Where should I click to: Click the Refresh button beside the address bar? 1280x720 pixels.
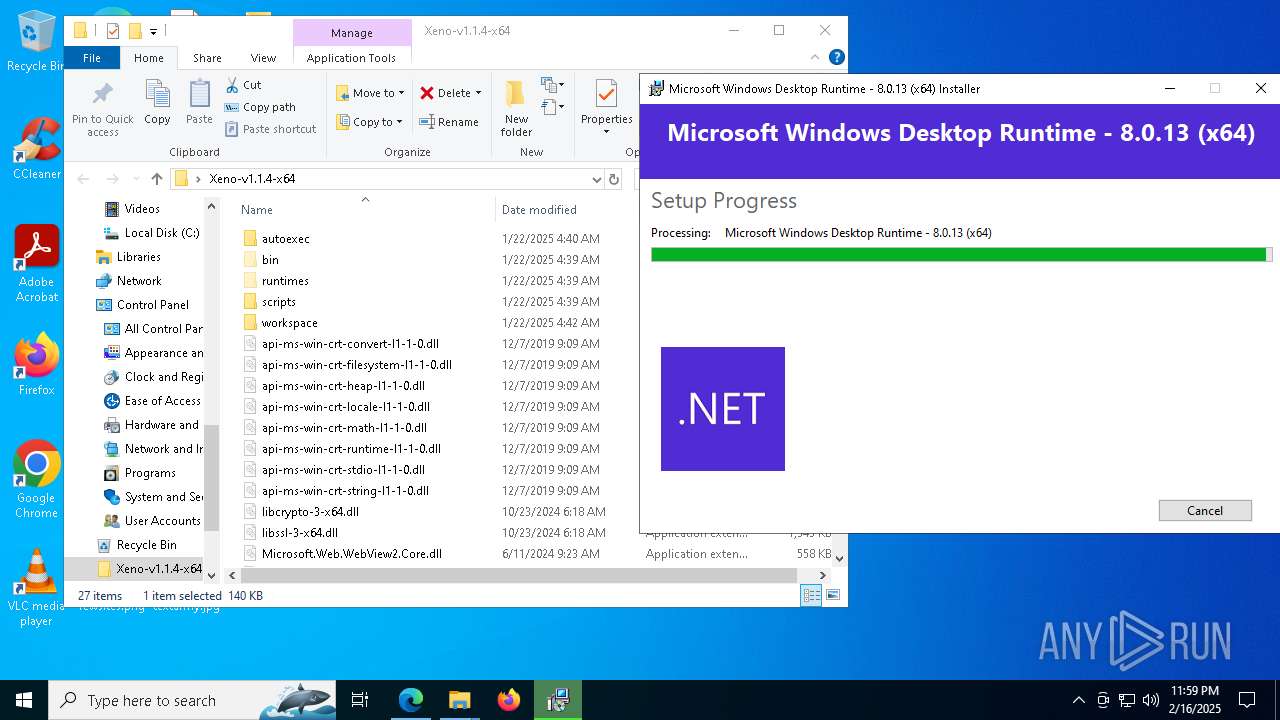click(614, 179)
